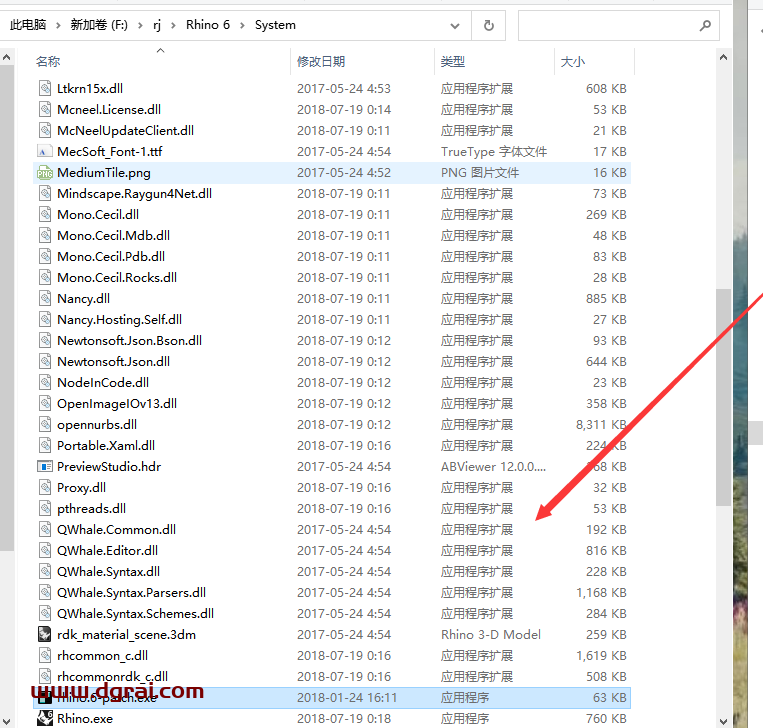
Task: Go to the rj folder breadcrumb
Action: [x=157, y=25]
